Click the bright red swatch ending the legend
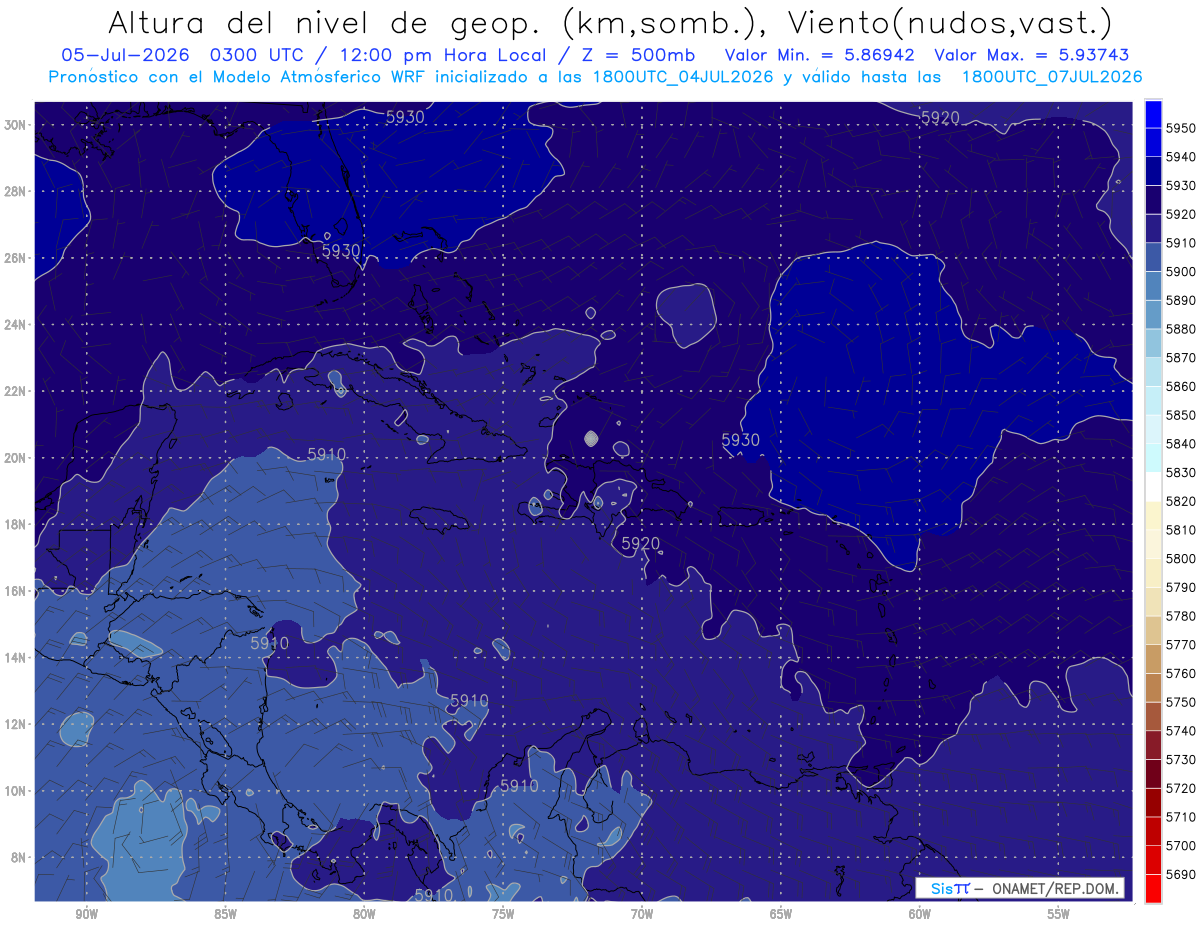 pyautogui.click(x=1152, y=888)
